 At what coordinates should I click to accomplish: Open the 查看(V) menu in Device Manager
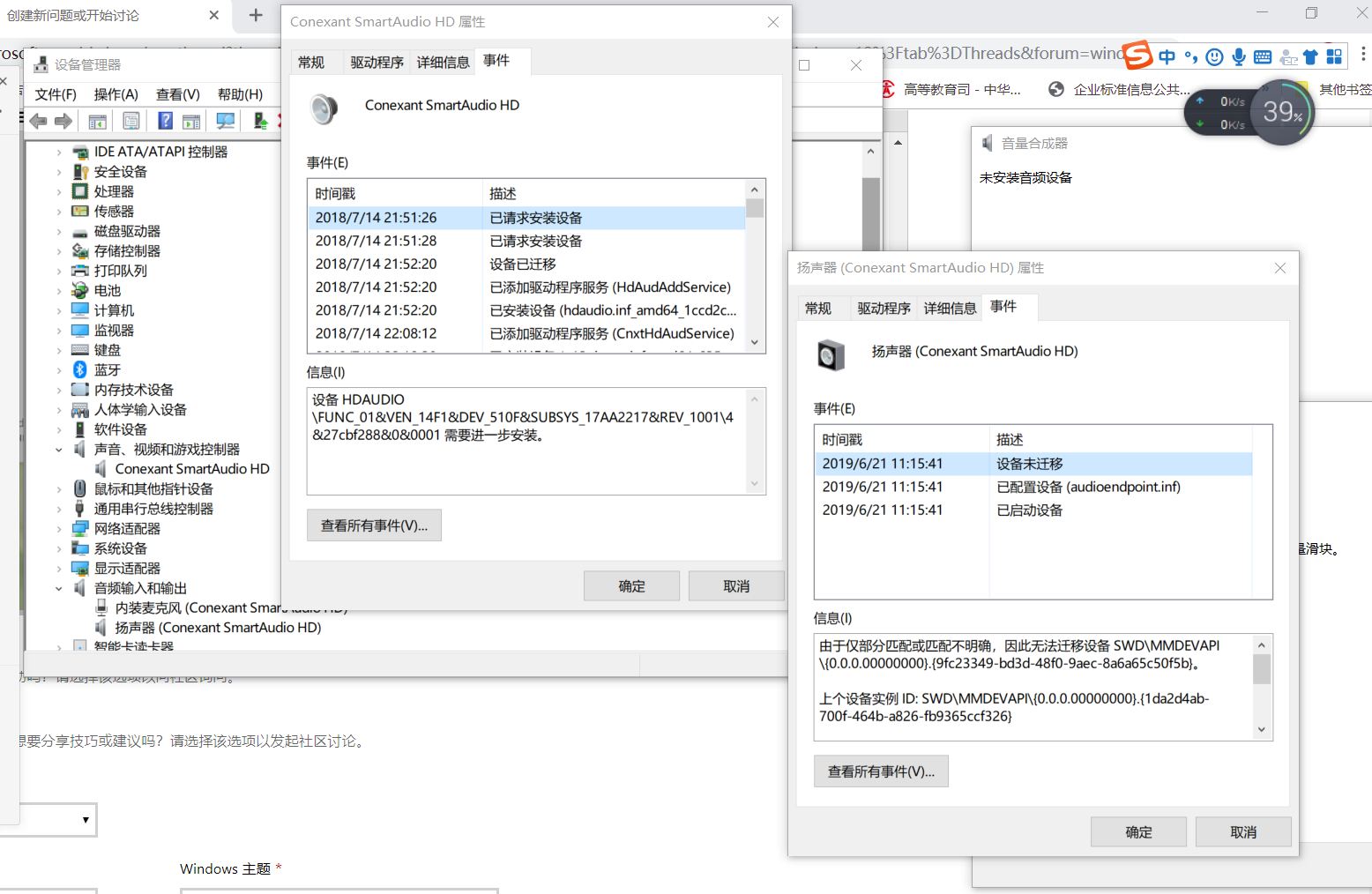177,94
